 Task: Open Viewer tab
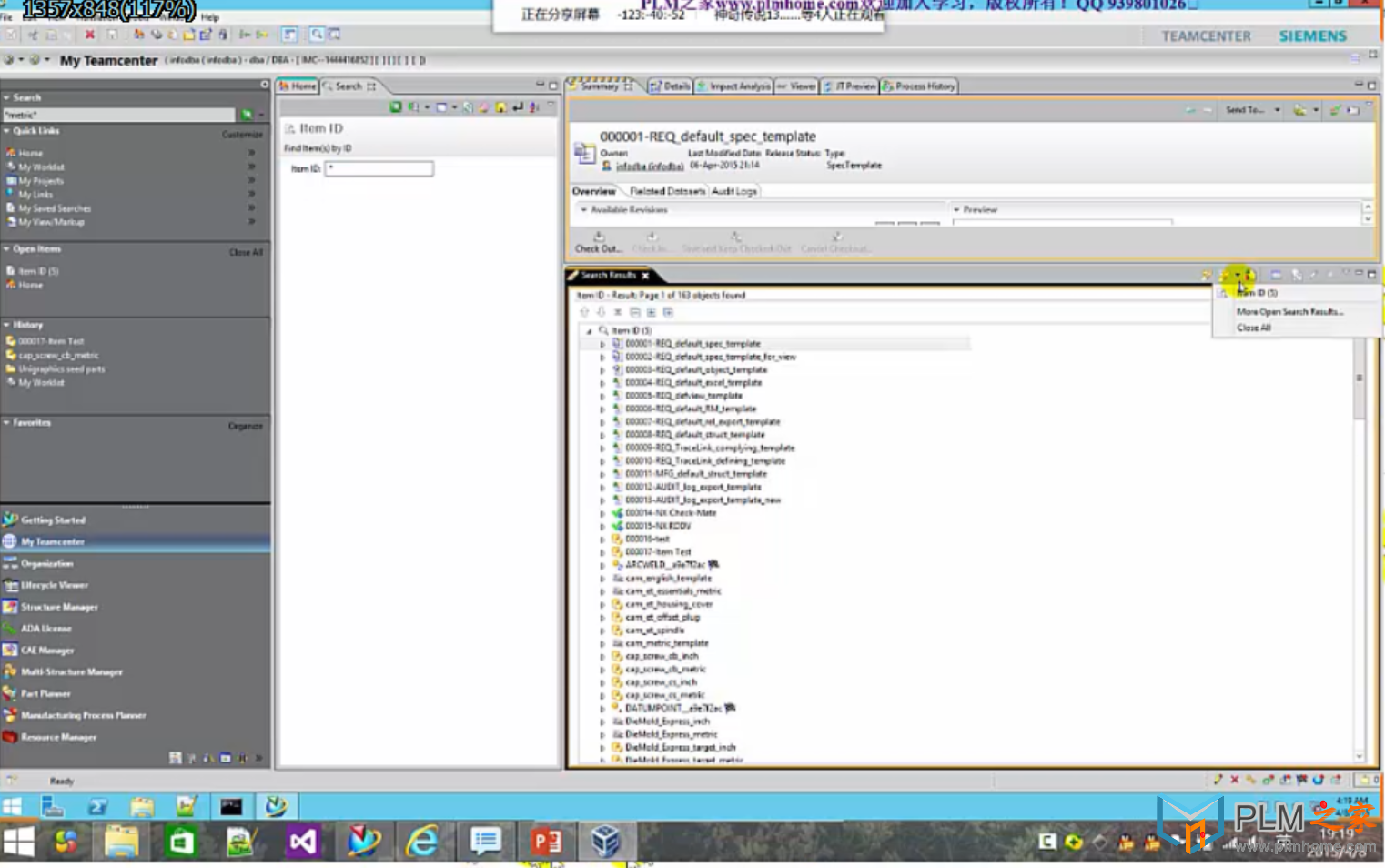tap(796, 86)
